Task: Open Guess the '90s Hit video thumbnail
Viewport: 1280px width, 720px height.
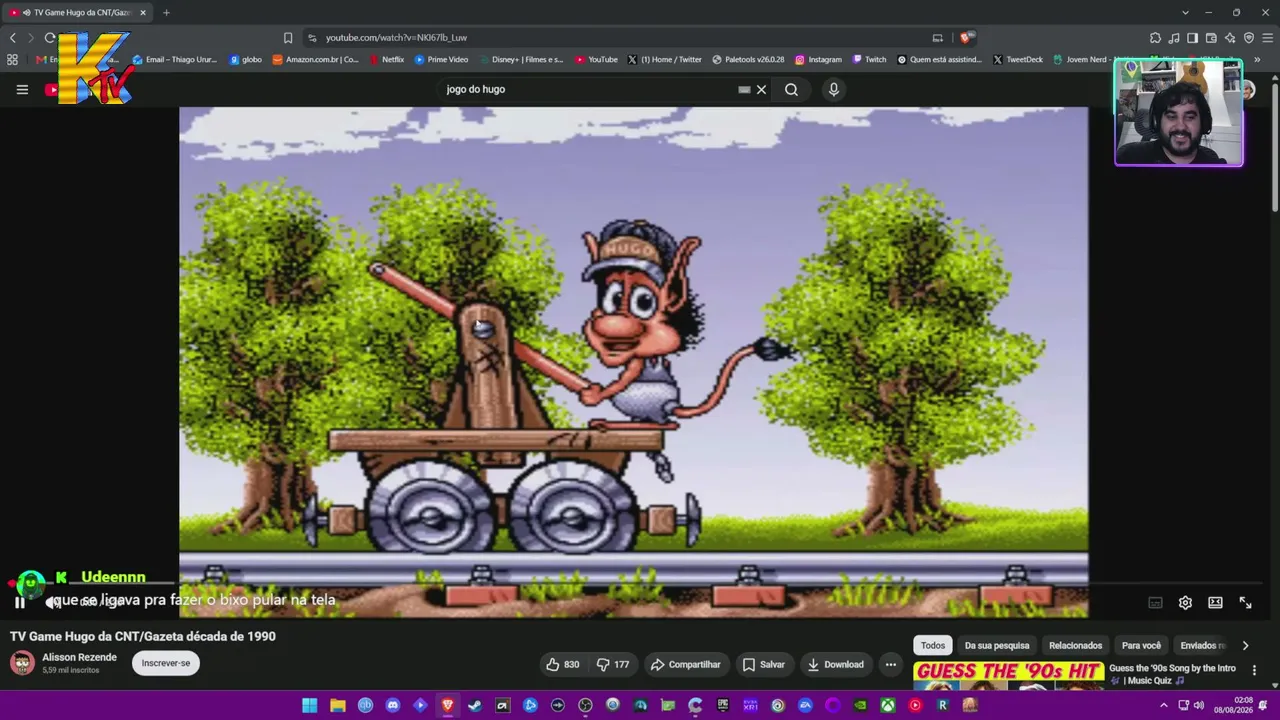Action: (x=1008, y=676)
